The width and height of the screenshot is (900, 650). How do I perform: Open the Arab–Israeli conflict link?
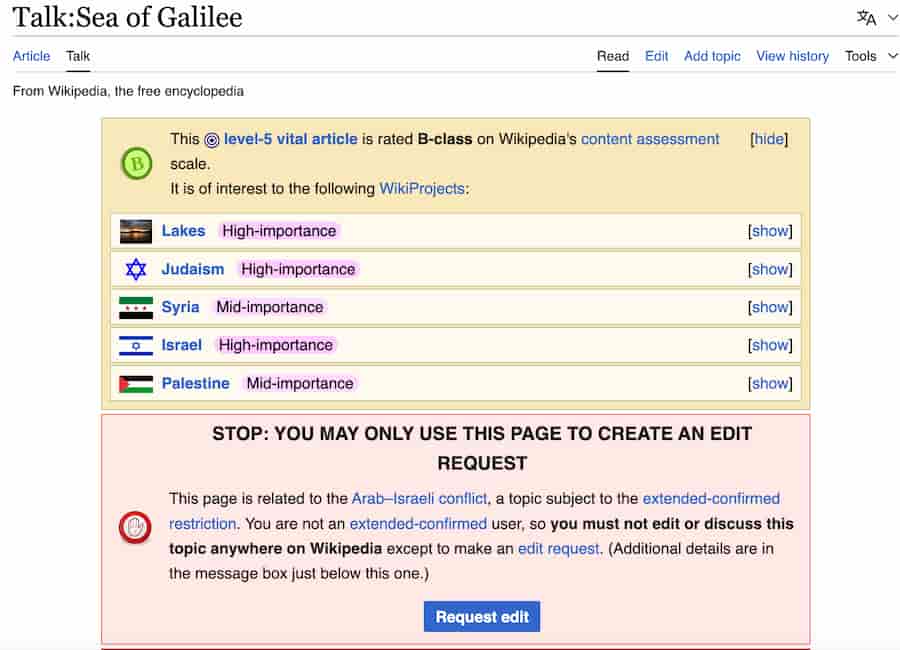tap(419, 498)
